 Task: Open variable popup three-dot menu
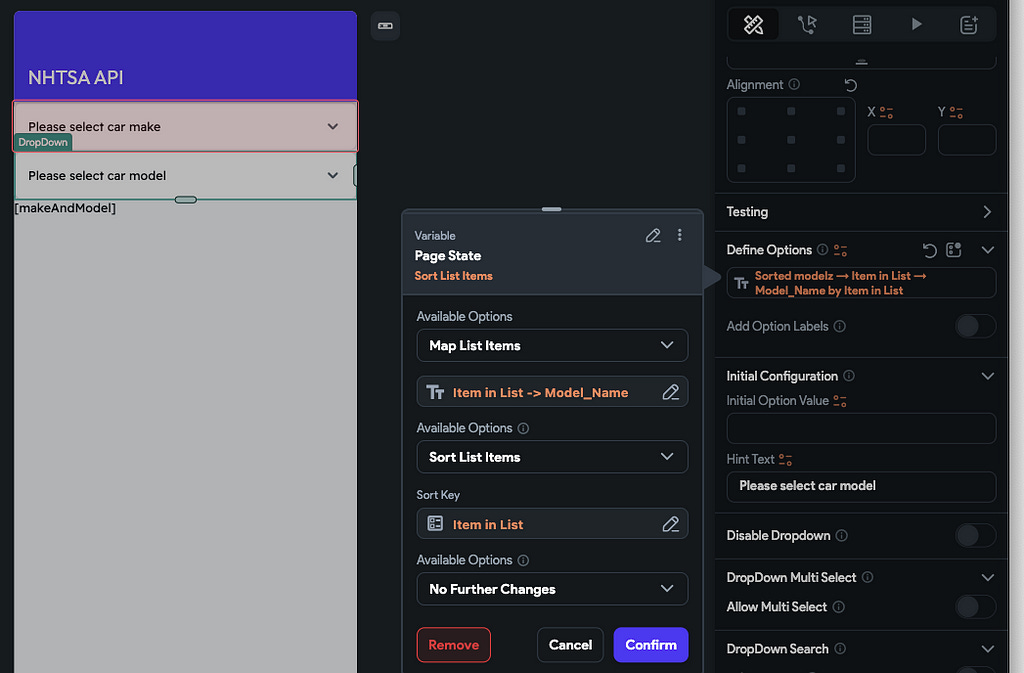(679, 235)
